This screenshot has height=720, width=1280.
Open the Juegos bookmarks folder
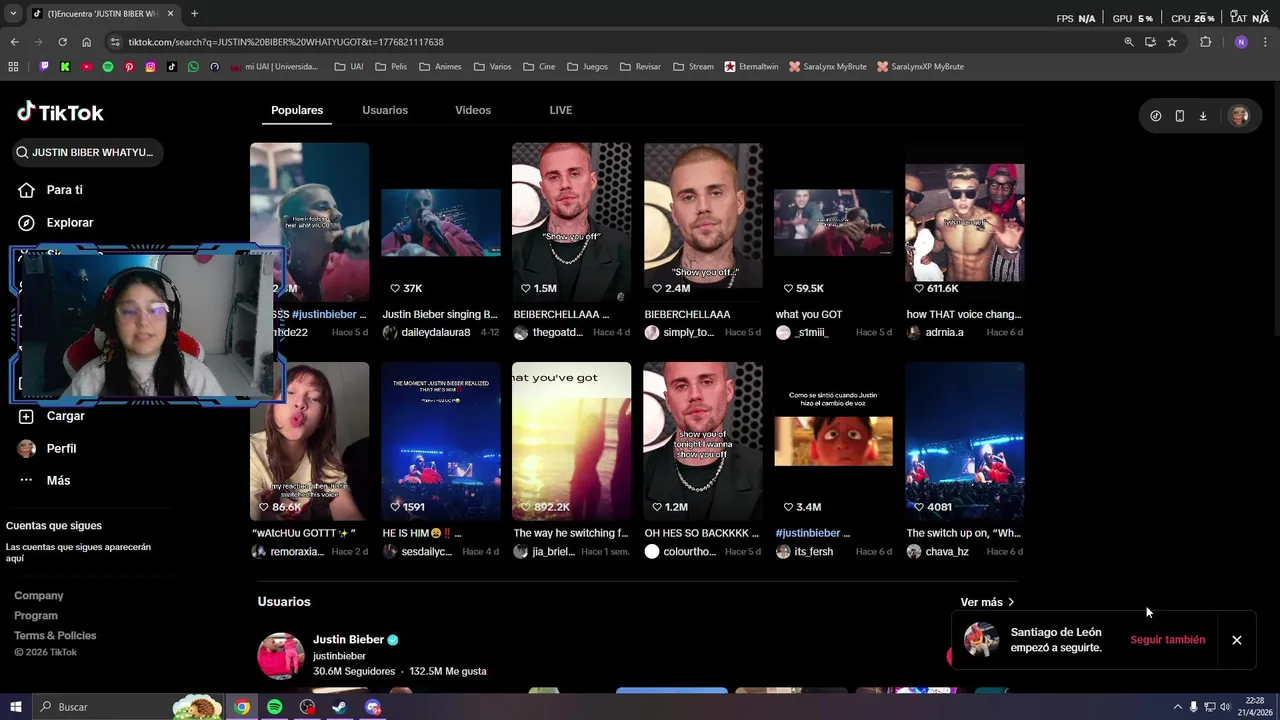pos(587,67)
